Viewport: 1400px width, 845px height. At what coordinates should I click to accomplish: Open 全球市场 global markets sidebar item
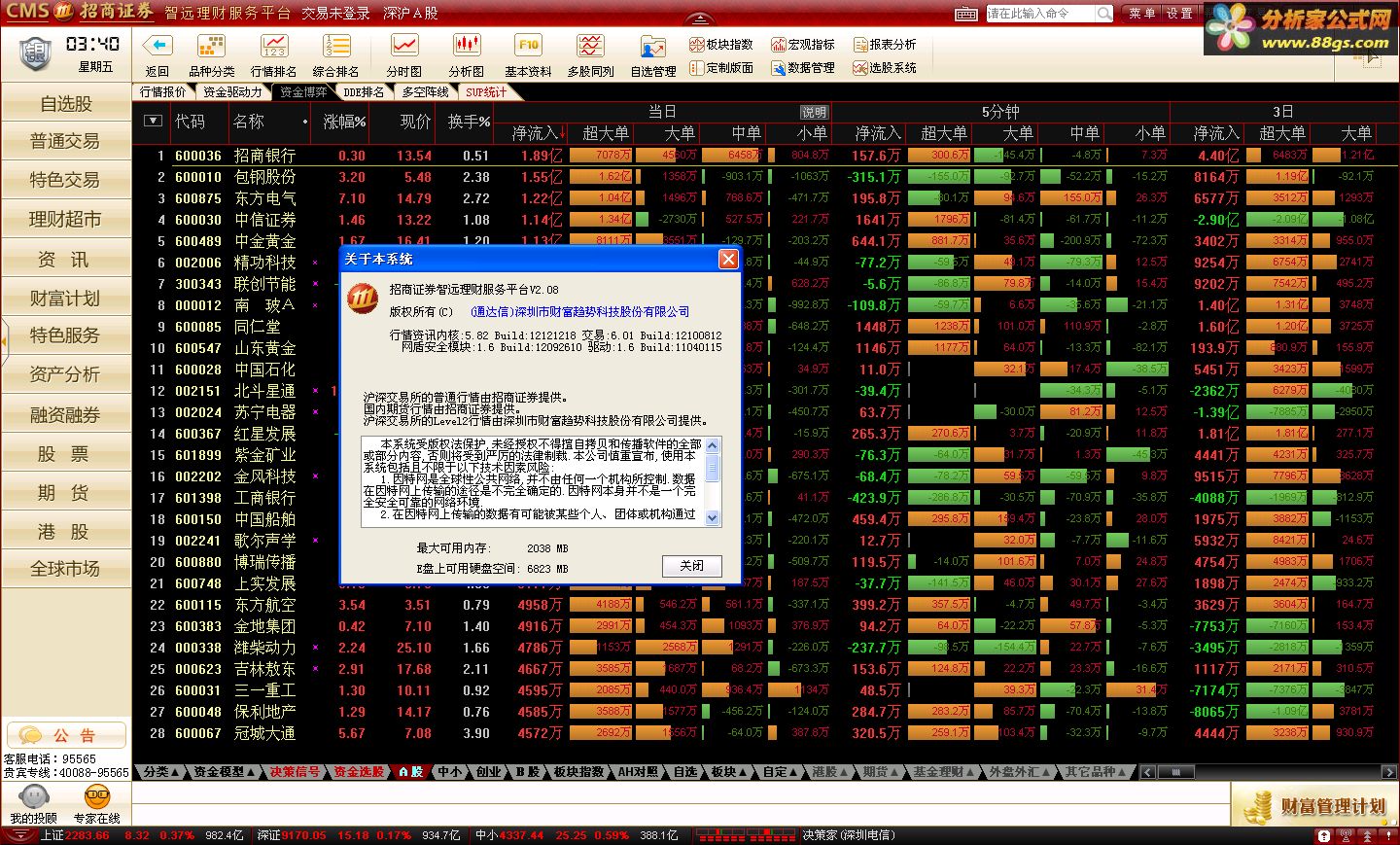point(66,569)
